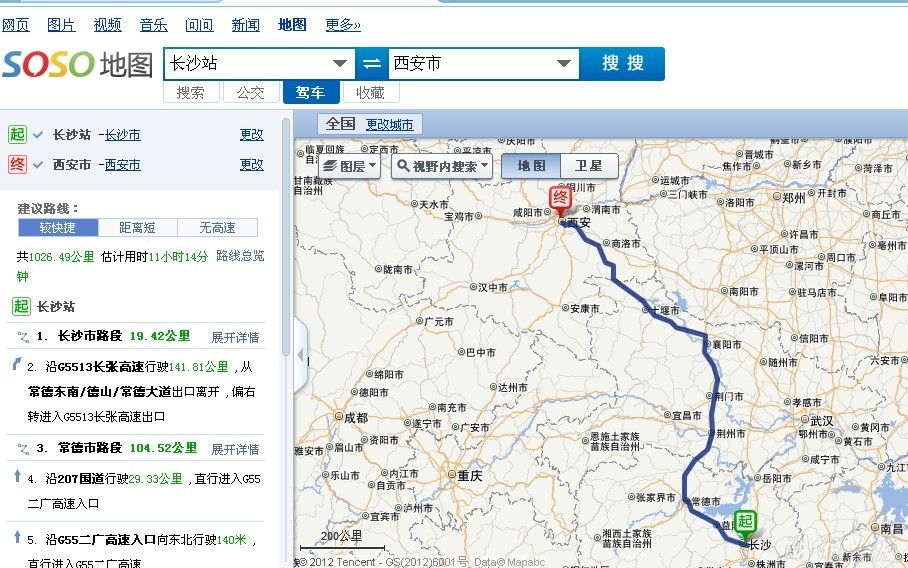Click the 更改城市 link
Screen dimensions: 908x568
pyautogui.click(x=390, y=124)
